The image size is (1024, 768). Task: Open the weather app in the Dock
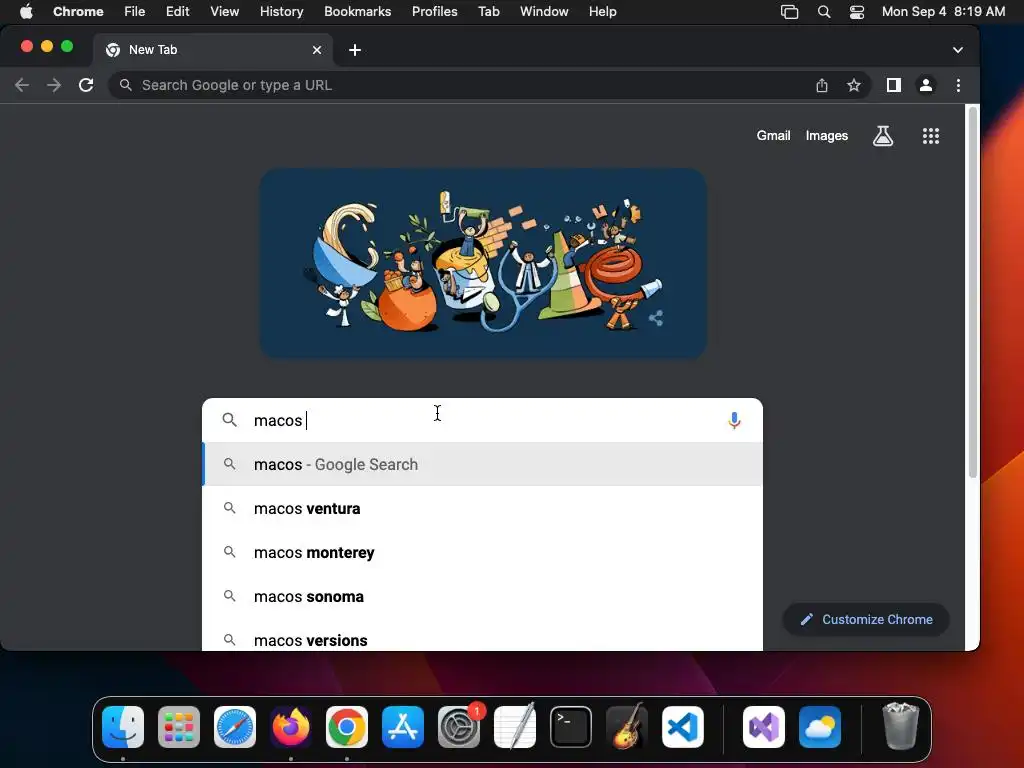(x=820, y=727)
